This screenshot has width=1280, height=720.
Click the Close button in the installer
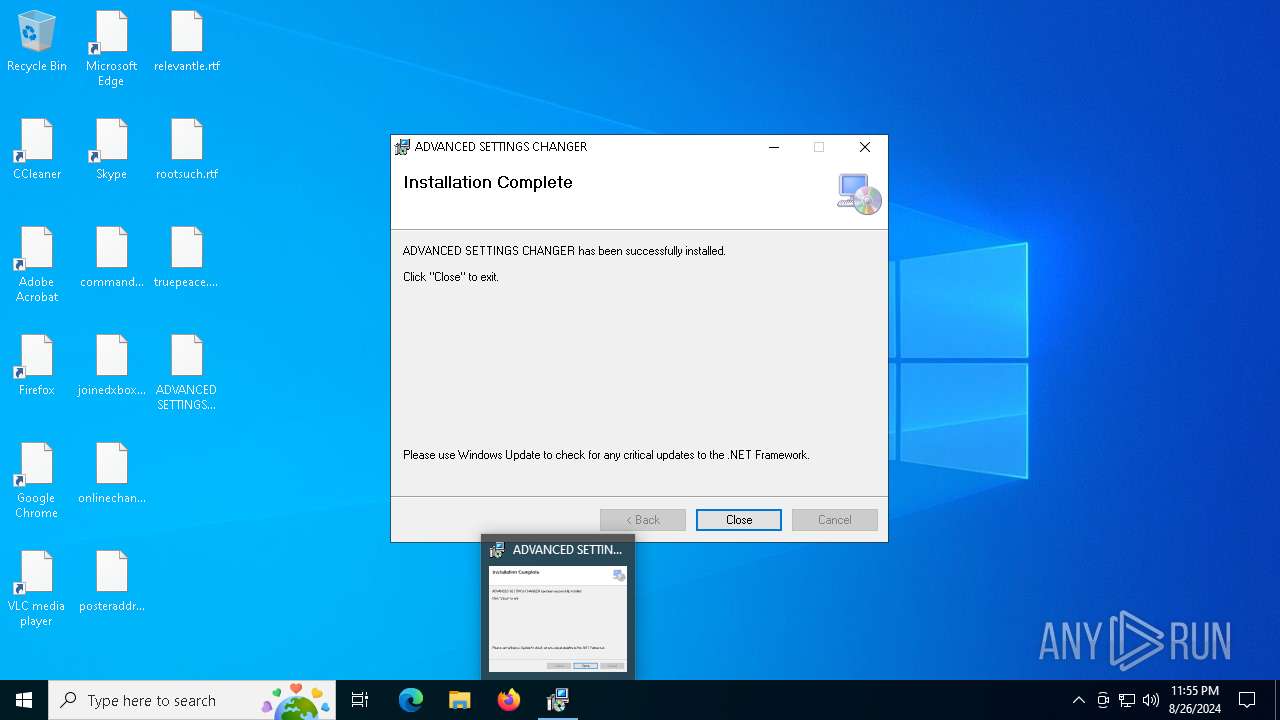tap(739, 520)
